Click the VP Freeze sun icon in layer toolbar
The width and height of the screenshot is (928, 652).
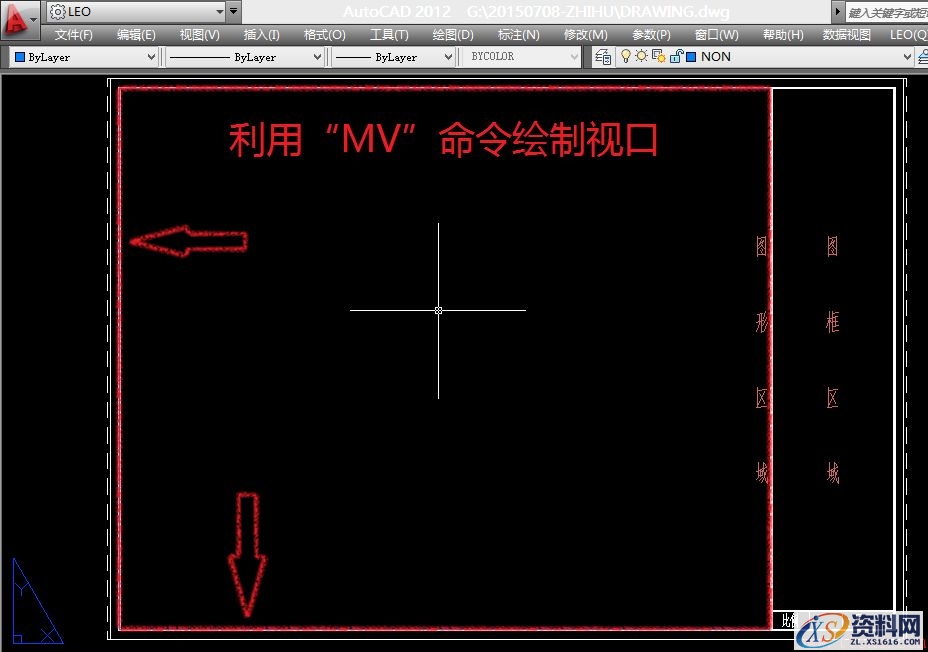point(657,57)
